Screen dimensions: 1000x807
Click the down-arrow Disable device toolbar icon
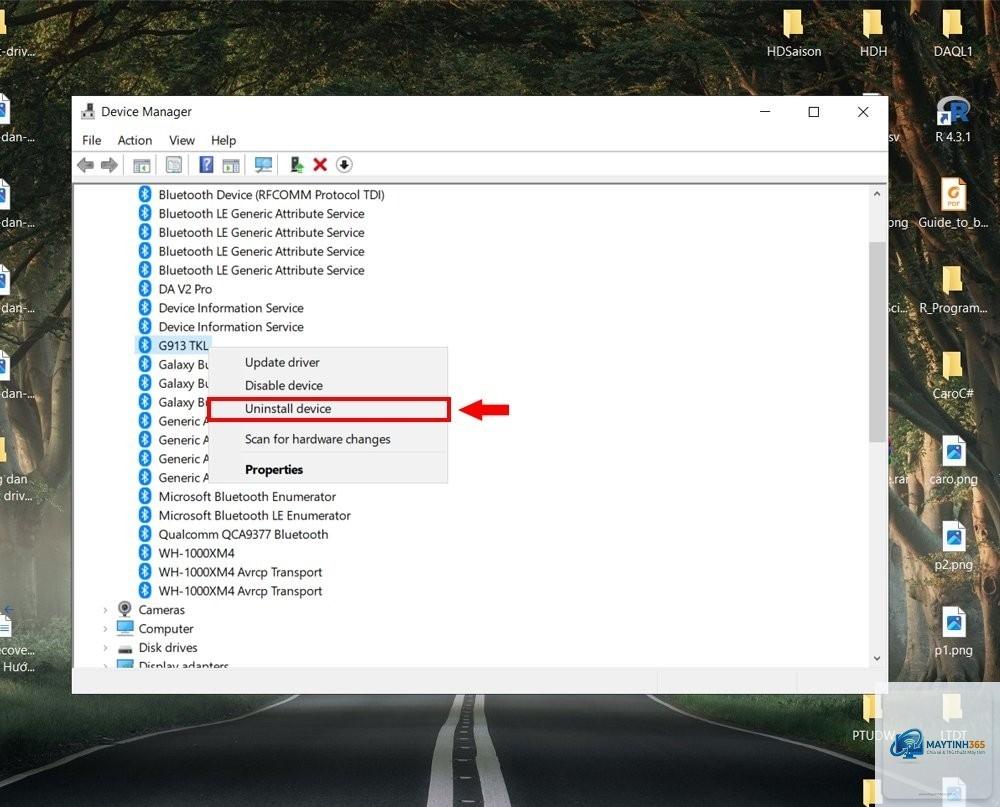point(344,165)
